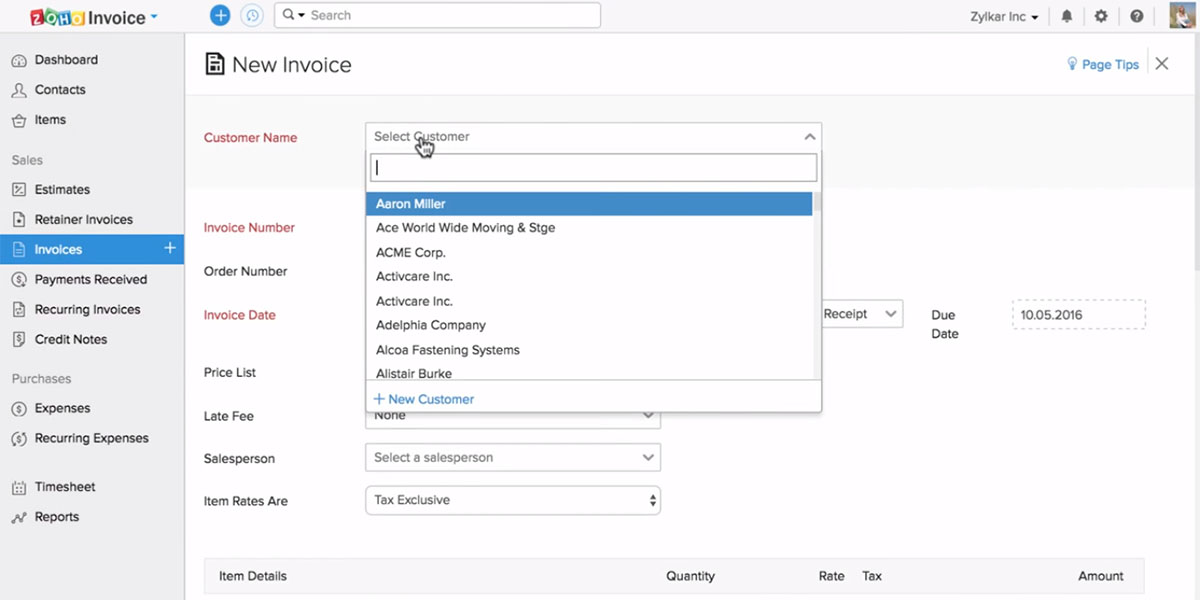The width and height of the screenshot is (1200, 600).
Task: Click the New Customer link
Action: point(423,398)
